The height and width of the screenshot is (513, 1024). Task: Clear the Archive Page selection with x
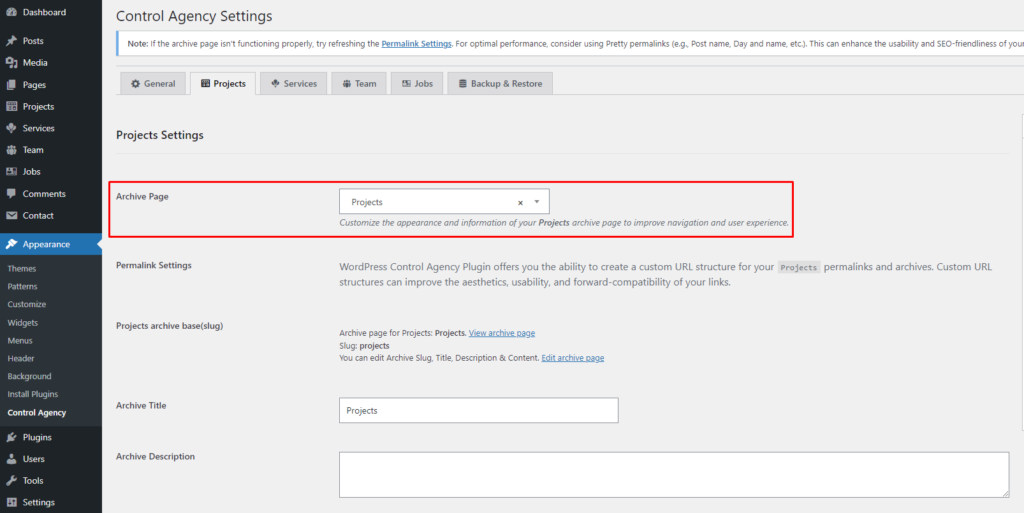tap(520, 202)
